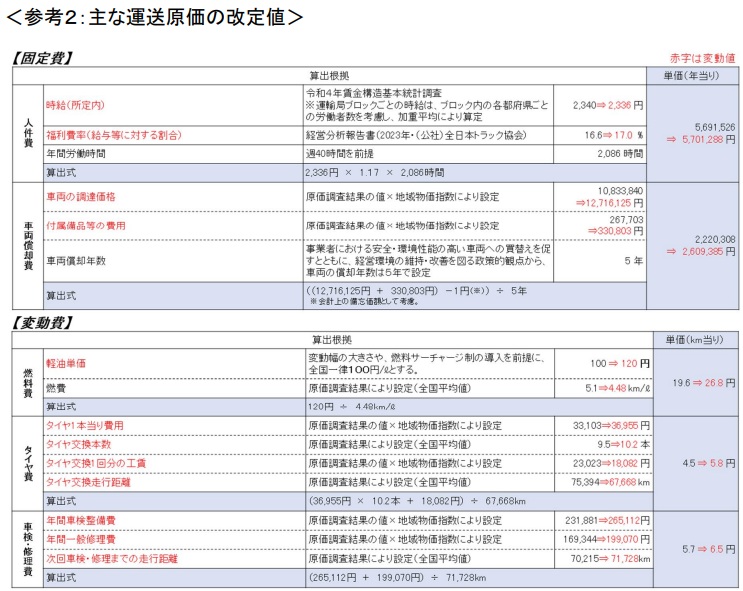
Task: Select the 年間一般修理費 row label
Action: point(80,539)
